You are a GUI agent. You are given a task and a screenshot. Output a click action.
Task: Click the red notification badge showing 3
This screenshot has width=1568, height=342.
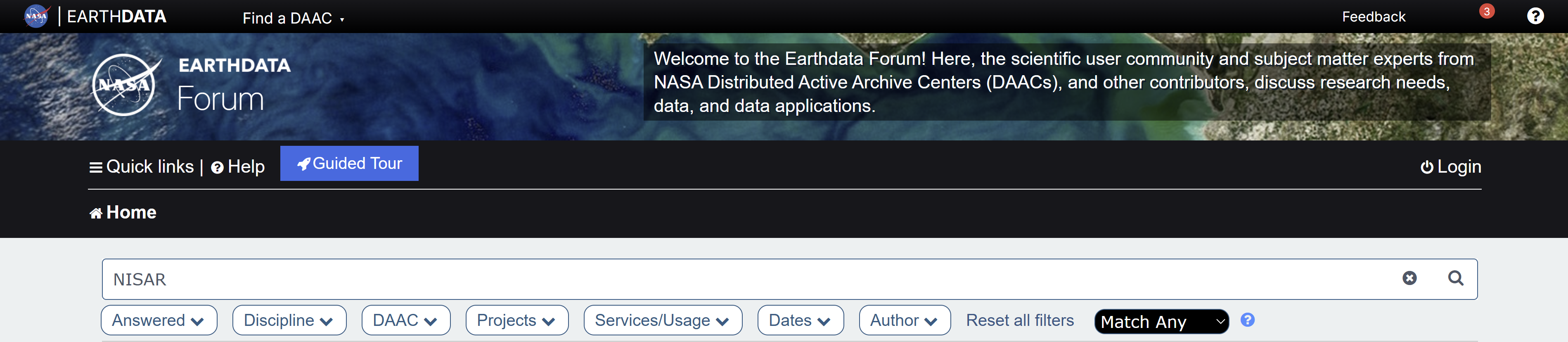(1486, 11)
